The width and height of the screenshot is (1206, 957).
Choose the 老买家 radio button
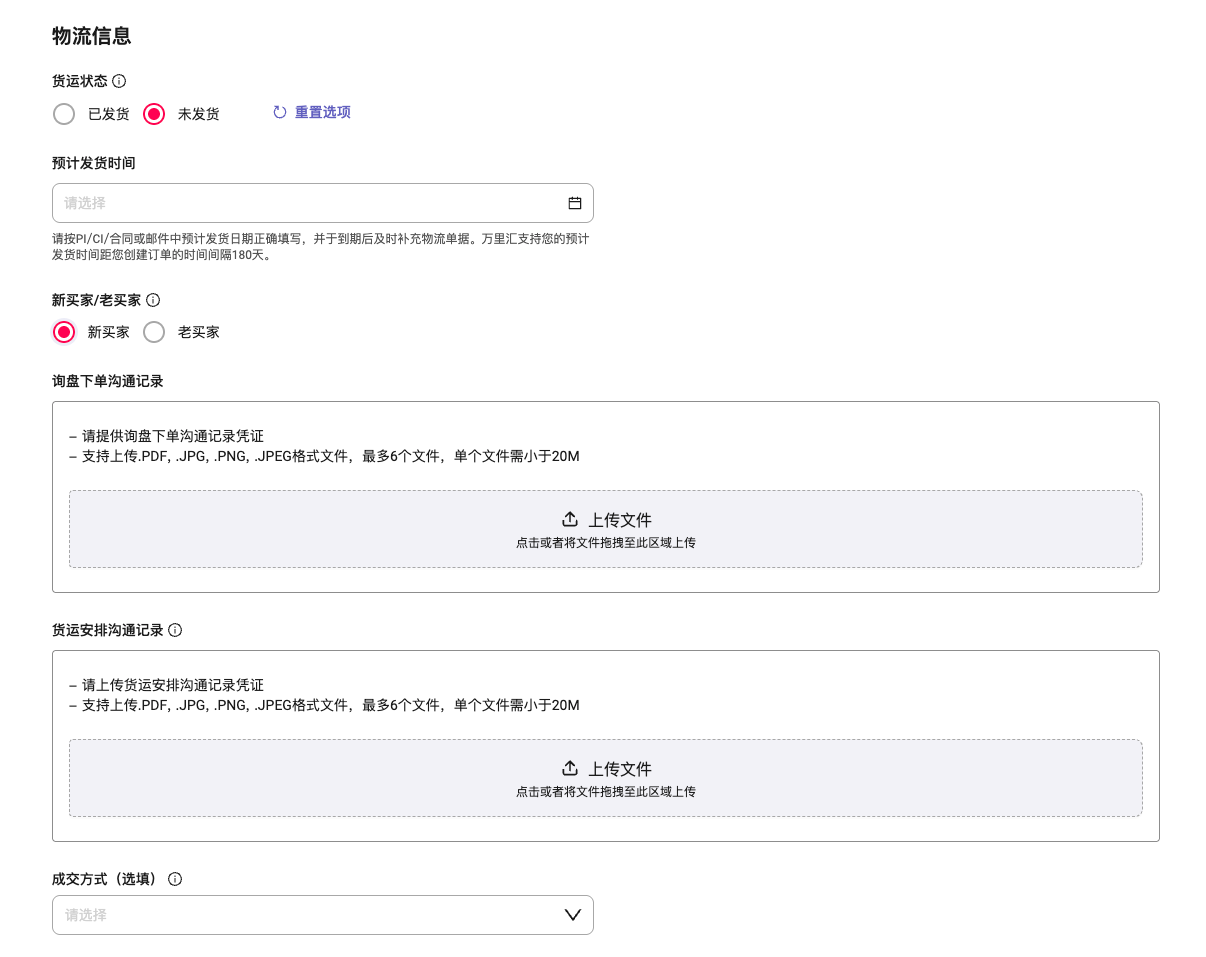(154, 332)
